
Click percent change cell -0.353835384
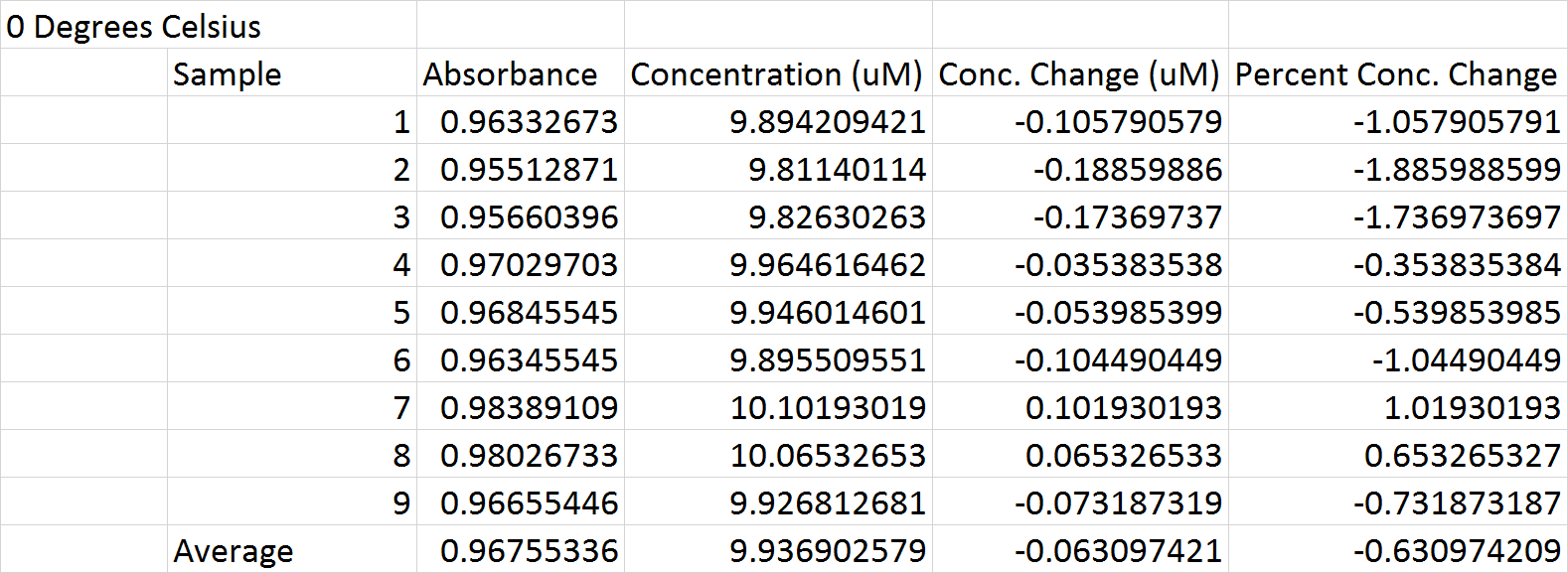tap(1456, 264)
